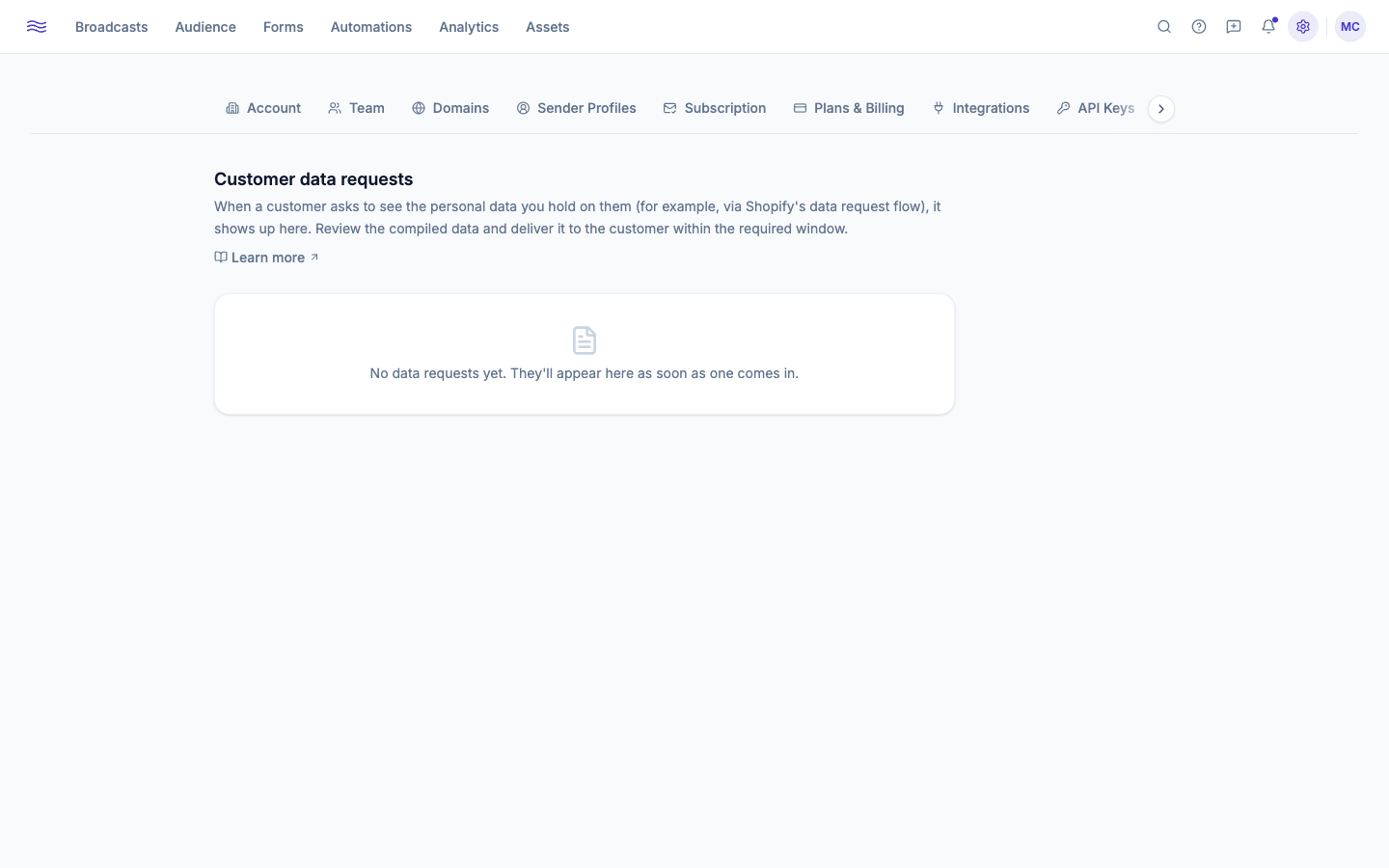The width and height of the screenshot is (1389, 868).
Task: Follow the Learn more link
Action: click(266, 258)
